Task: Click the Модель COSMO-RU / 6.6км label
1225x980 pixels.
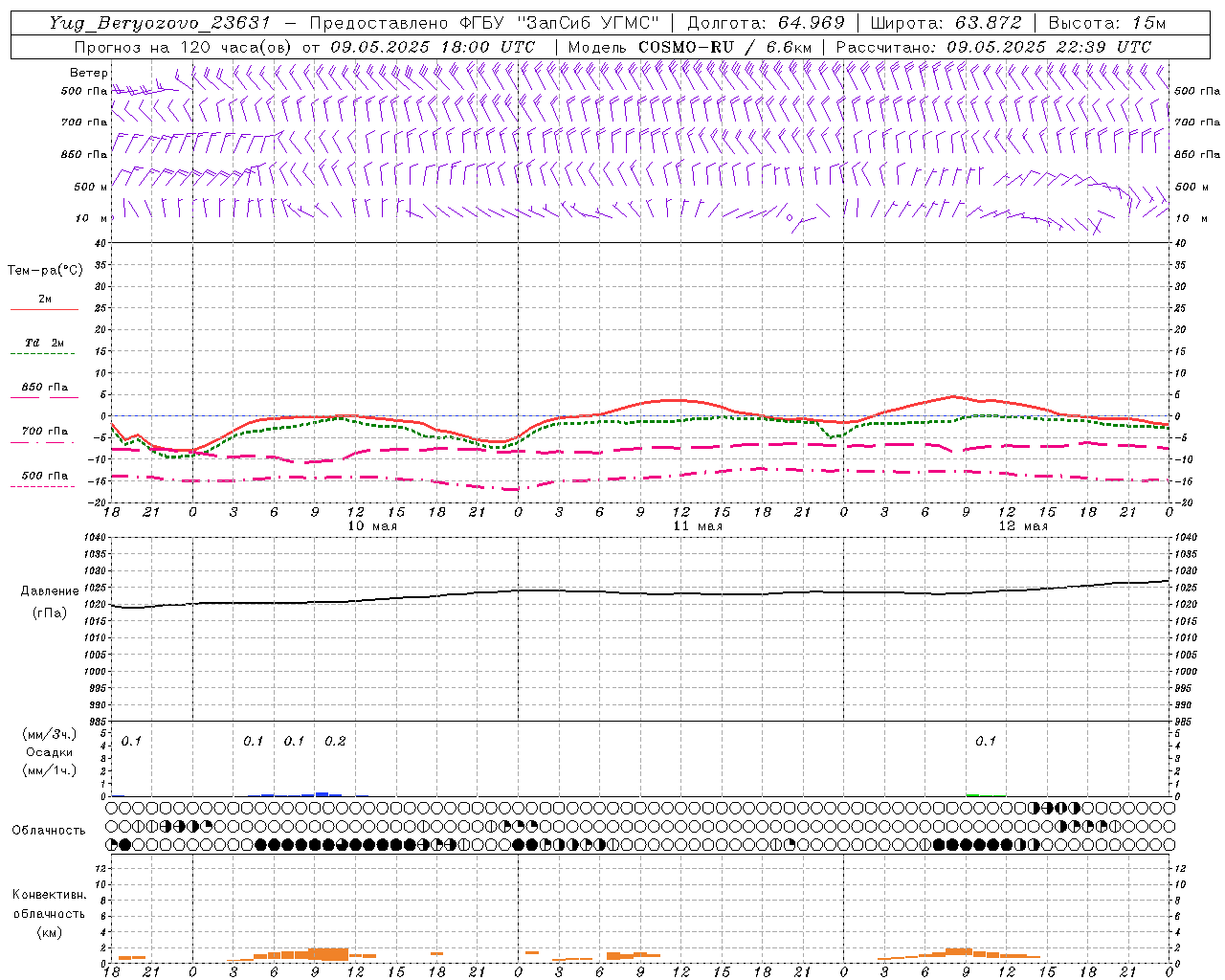Action: [690, 46]
